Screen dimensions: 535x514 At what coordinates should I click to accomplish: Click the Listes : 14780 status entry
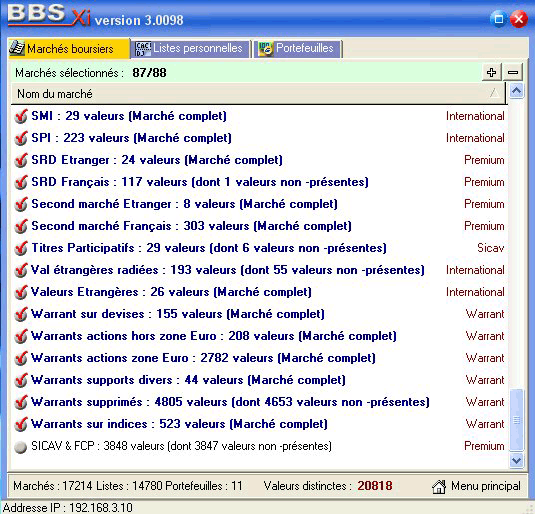tap(129, 486)
